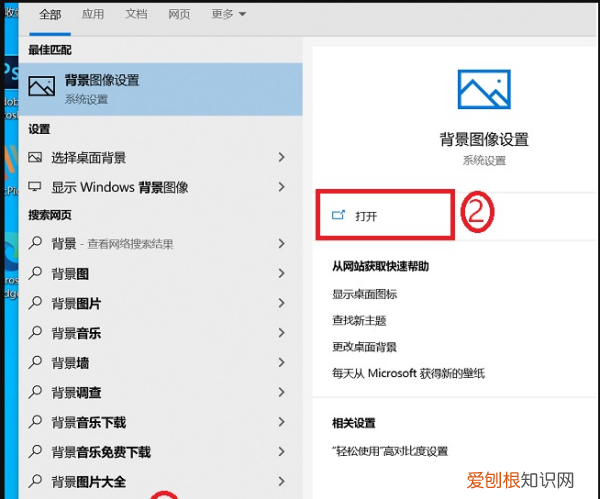Select the 全部 search tab
This screenshot has height=499, width=600.
[50, 15]
